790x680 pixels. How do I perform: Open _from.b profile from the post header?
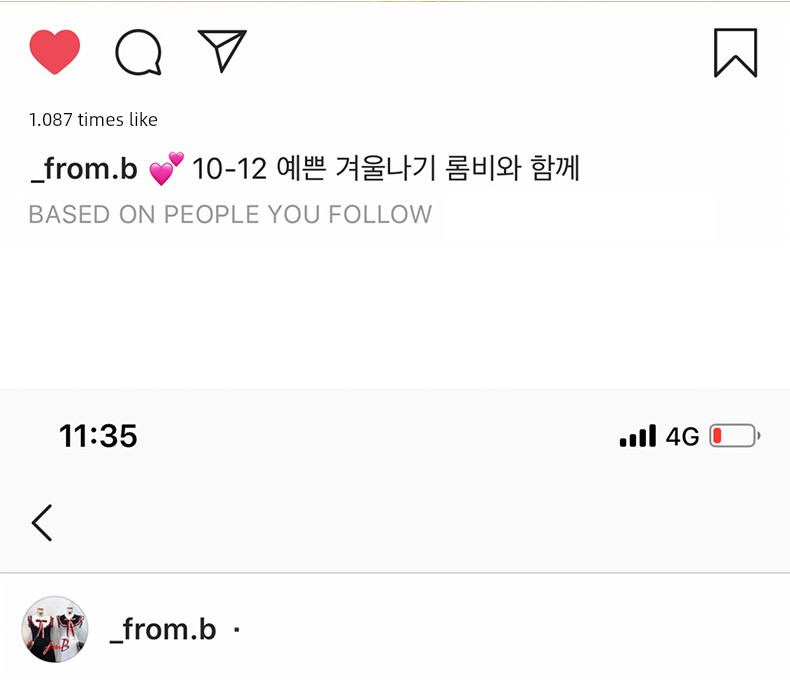162,630
